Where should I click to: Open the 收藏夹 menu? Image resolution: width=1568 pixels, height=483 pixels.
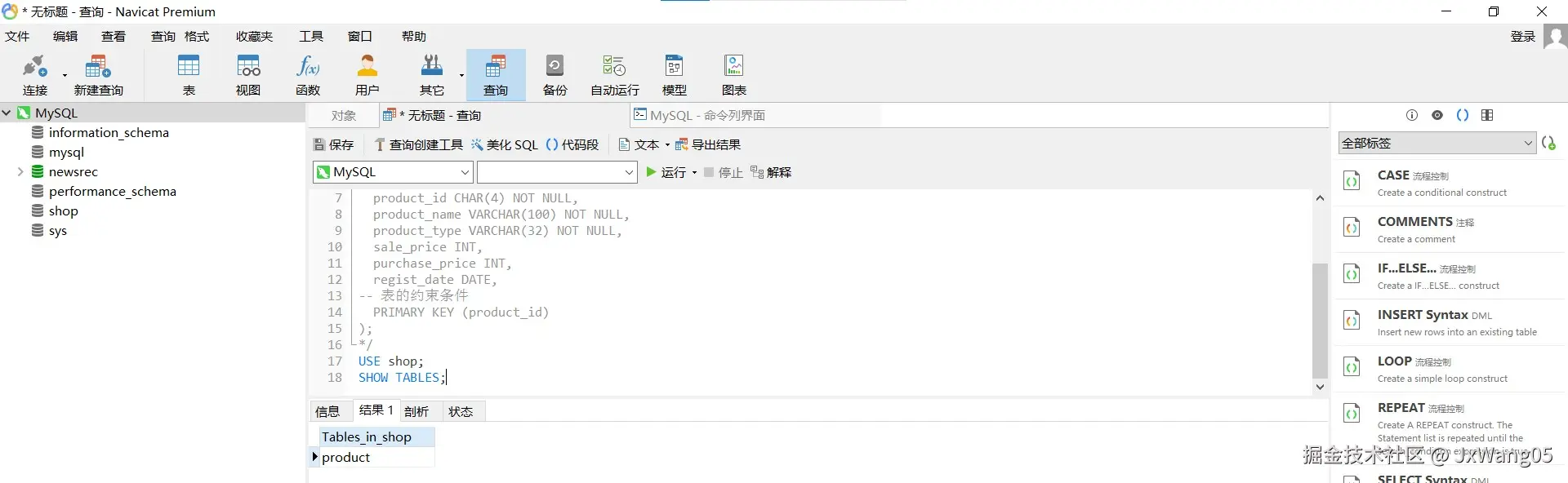(255, 37)
